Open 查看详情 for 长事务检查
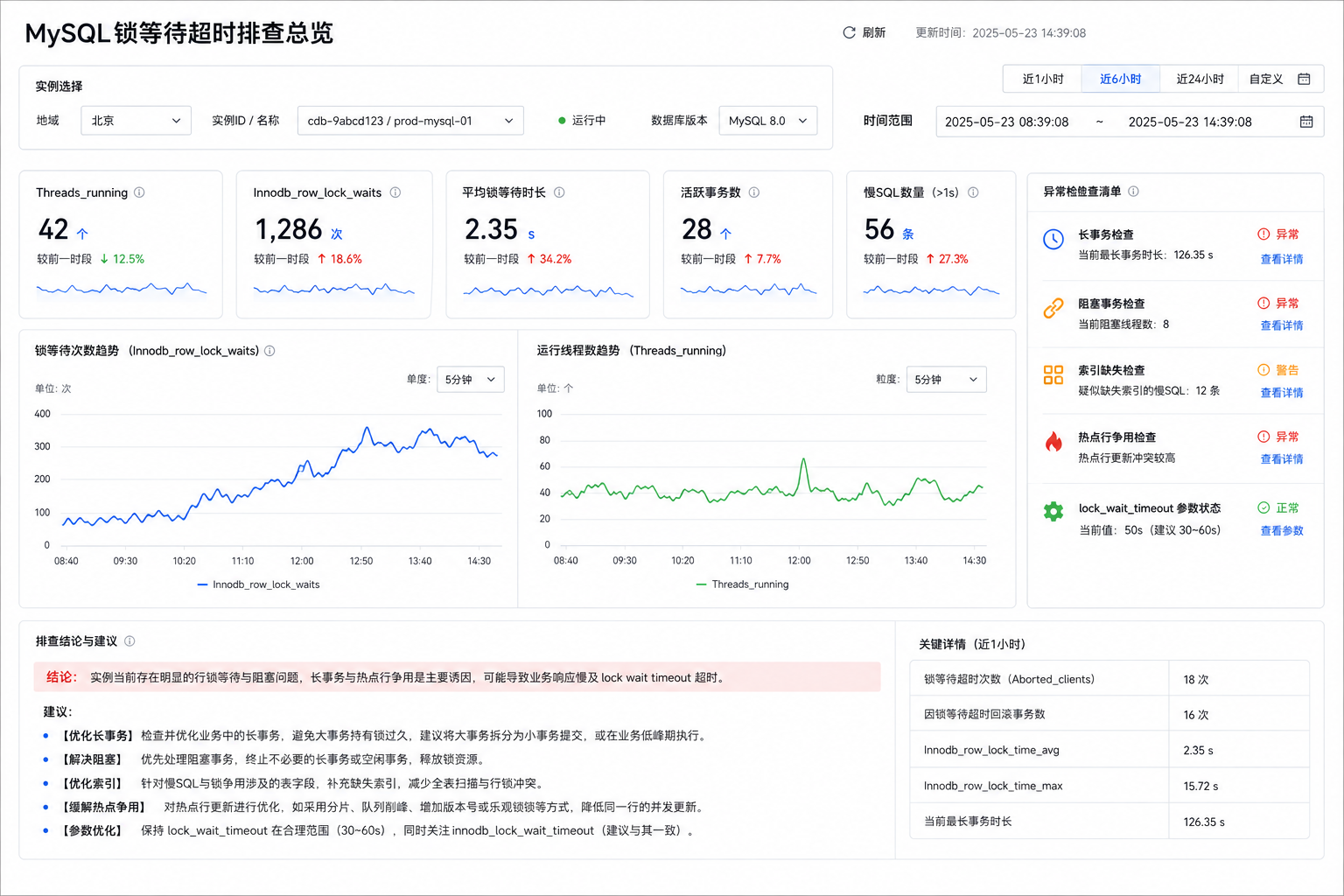This screenshot has height=896, width=1344. point(1282,259)
